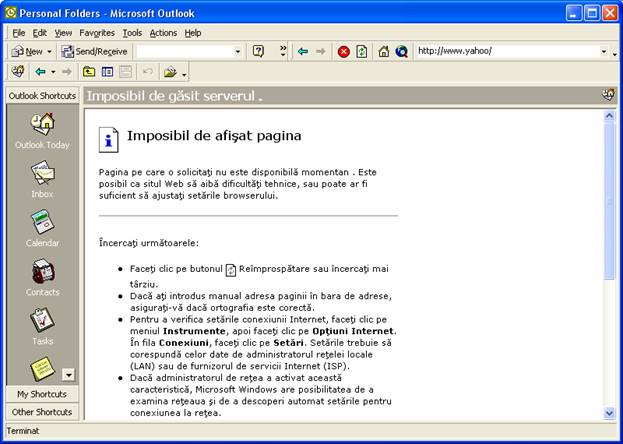Screen dimensions: 623x444
Task: Click the bold word "Conexiuni"
Action: [x=184, y=343]
